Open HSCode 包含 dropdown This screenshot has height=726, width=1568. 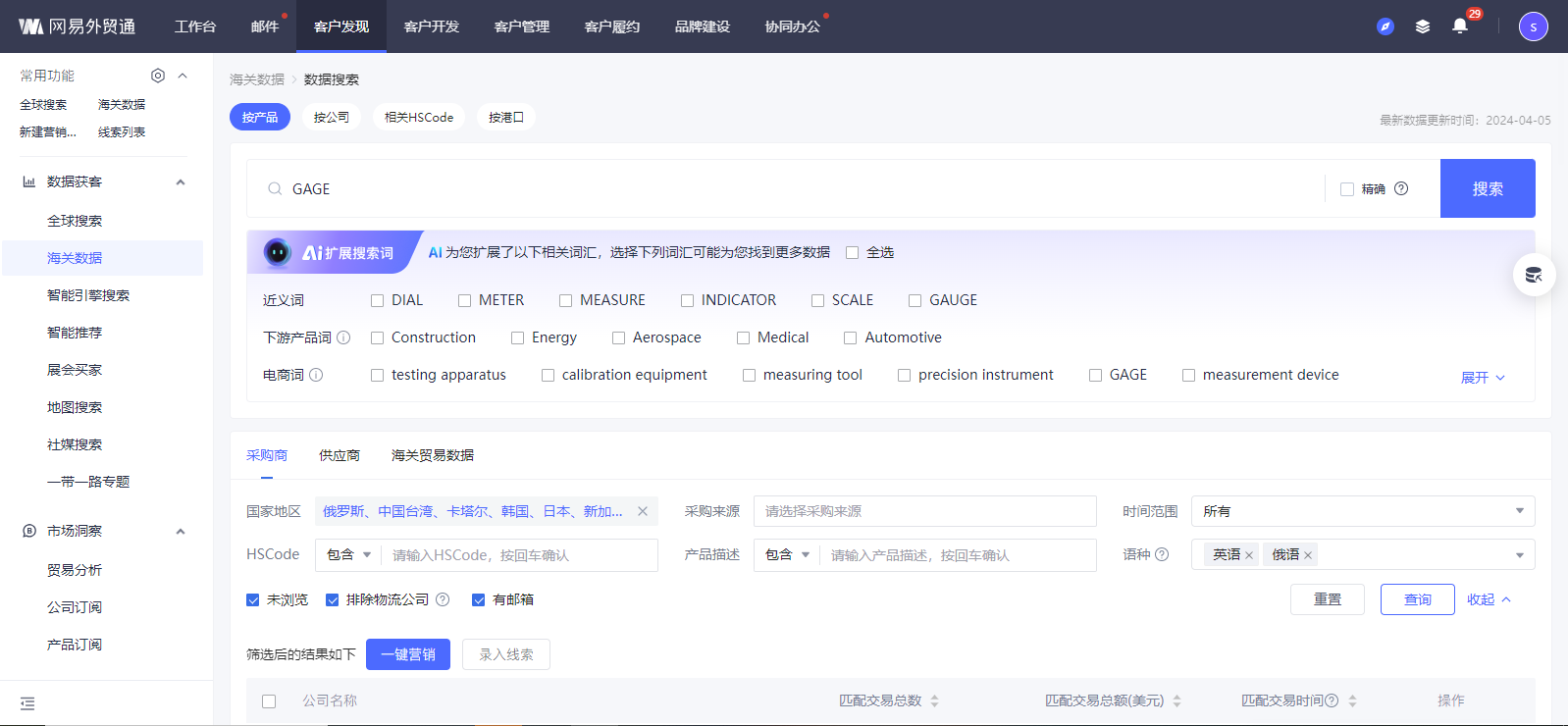pos(348,554)
